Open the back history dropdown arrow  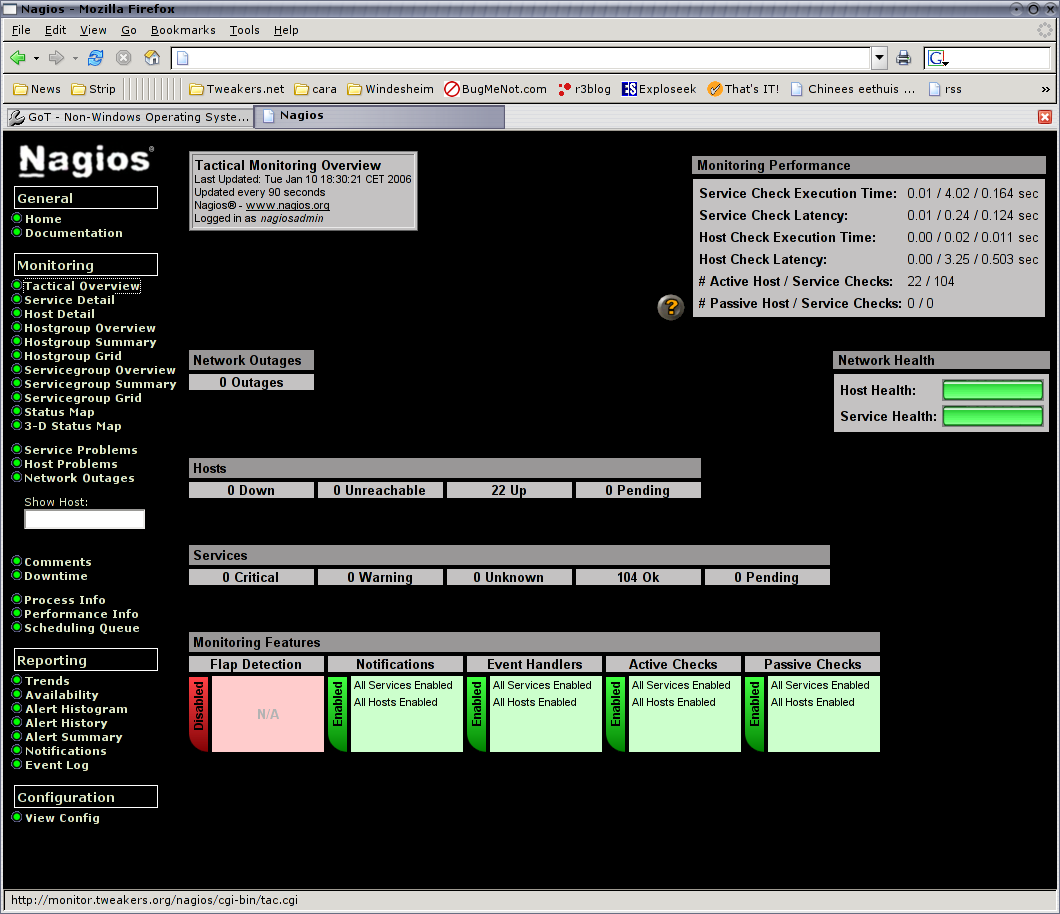click(x=36, y=59)
